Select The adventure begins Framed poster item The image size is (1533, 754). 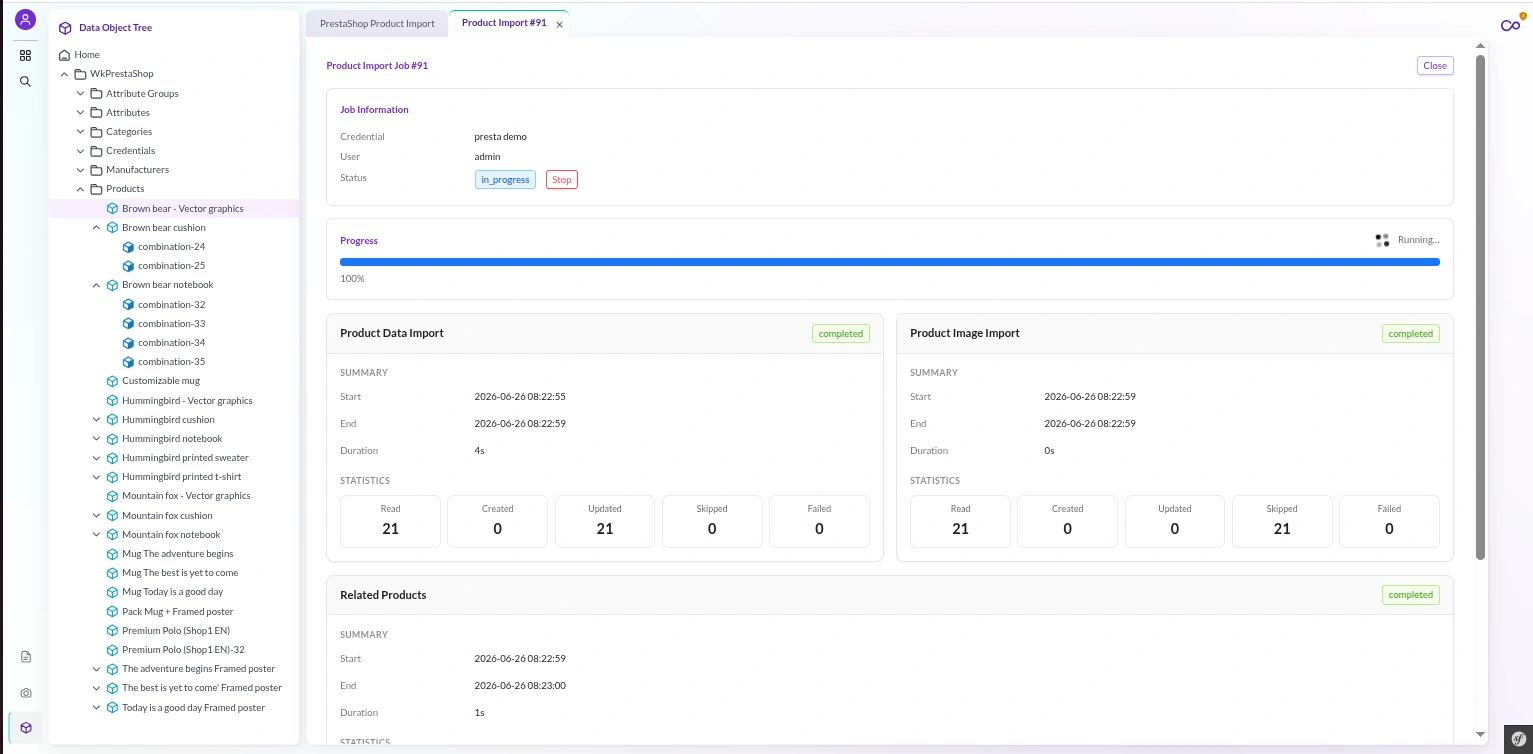pos(198,669)
